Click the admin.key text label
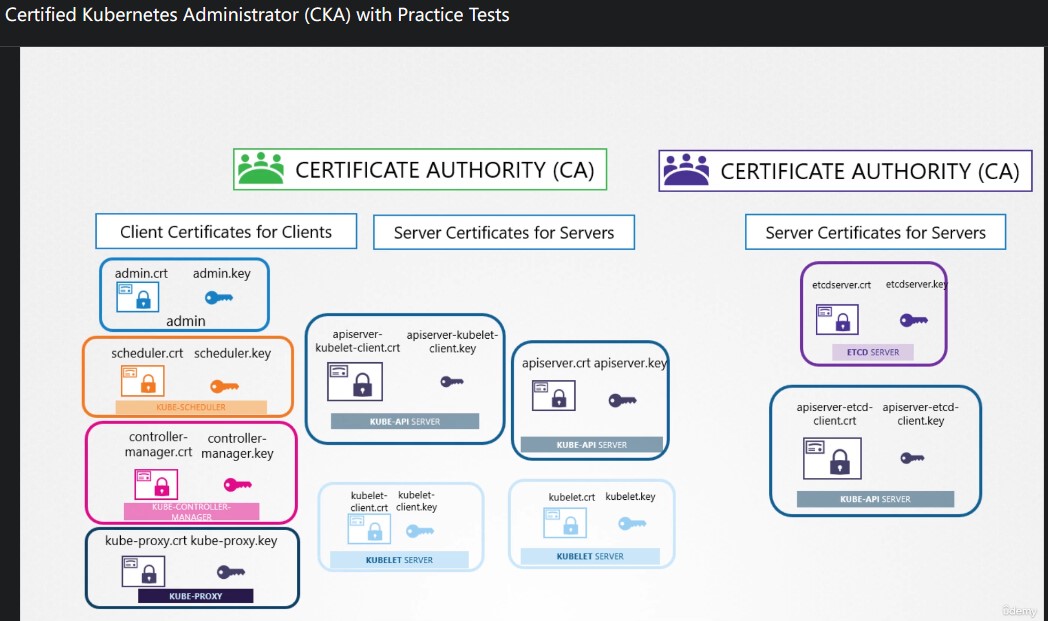This screenshot has height=621, width=1048. 222,273
